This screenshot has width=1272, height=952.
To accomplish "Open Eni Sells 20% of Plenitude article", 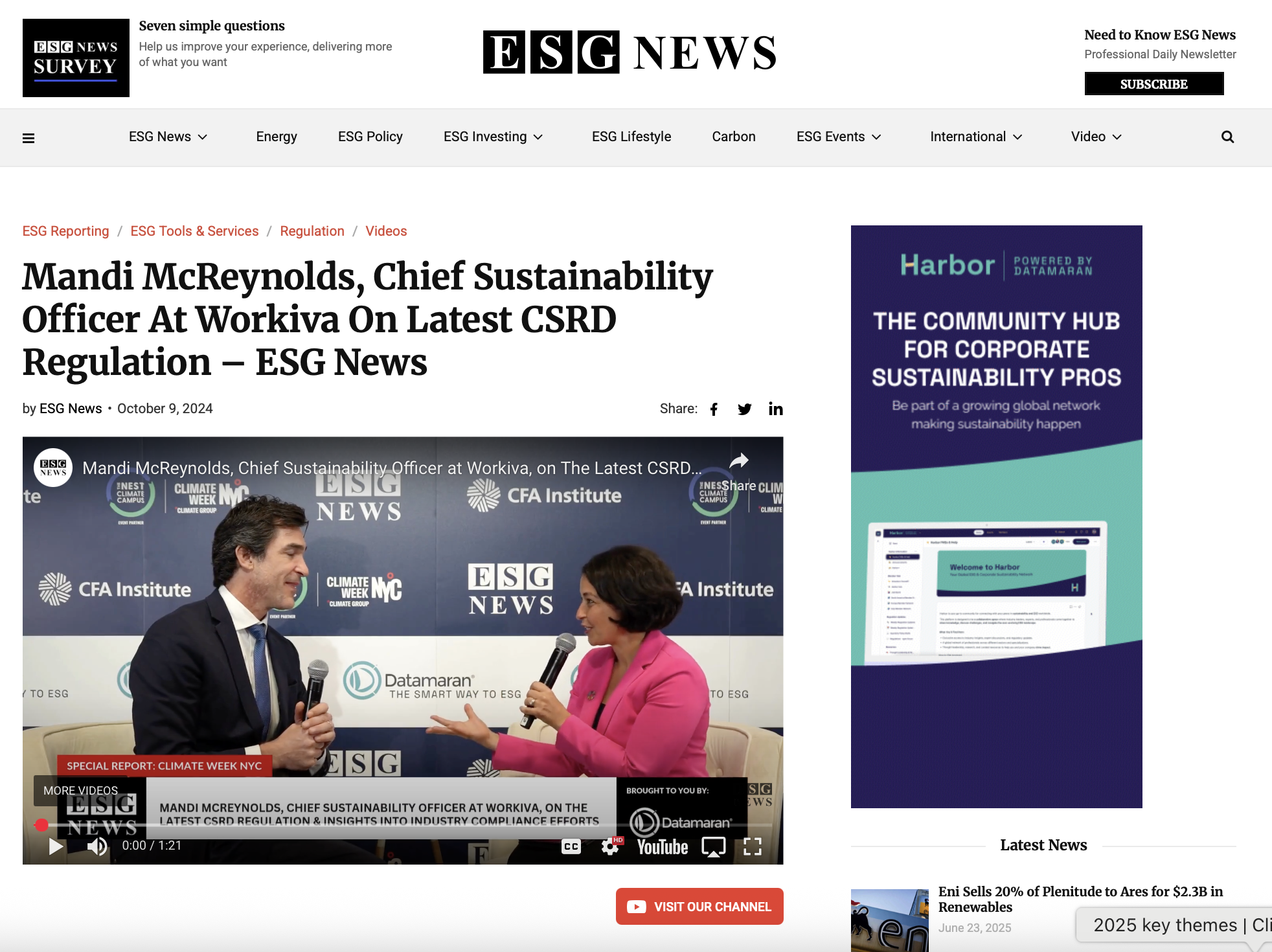I will (1080, 899).
